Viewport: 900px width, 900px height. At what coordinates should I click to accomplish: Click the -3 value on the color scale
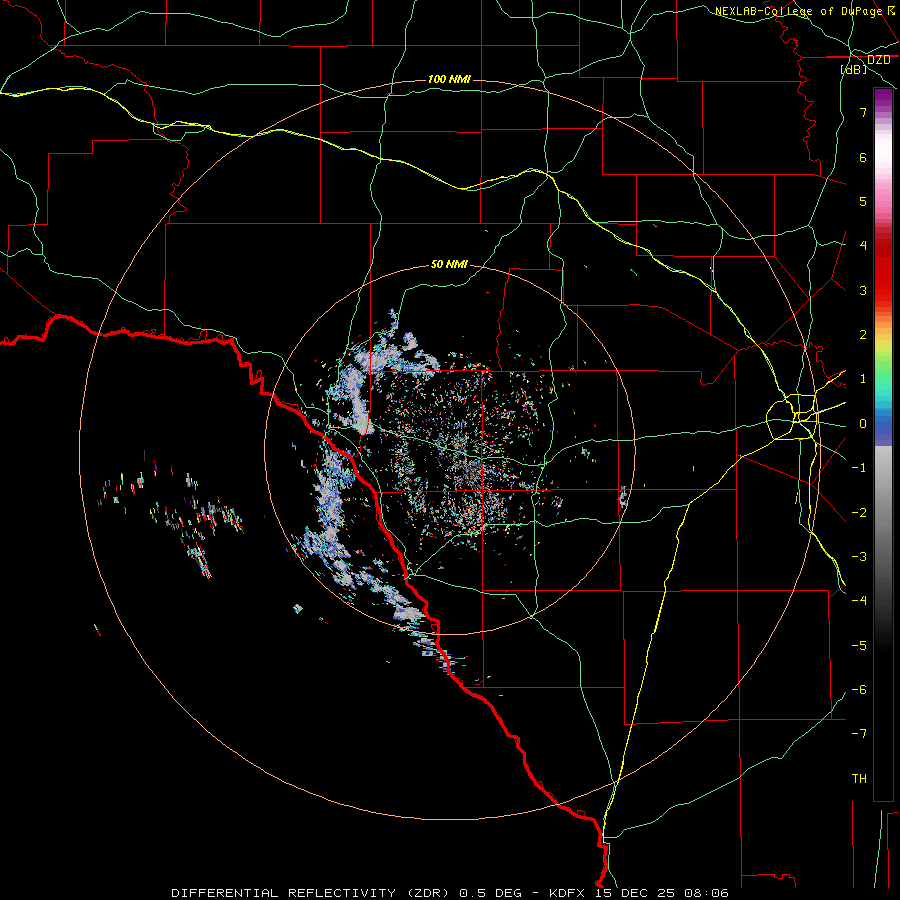point(859,557)
